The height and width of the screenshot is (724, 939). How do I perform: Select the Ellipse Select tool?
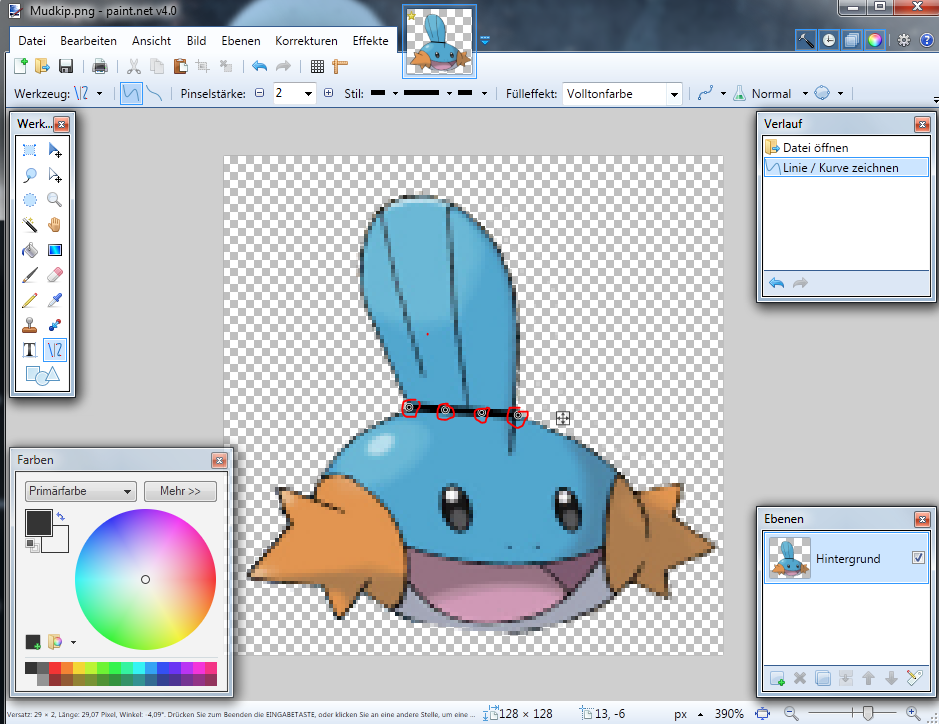point(29,199)
